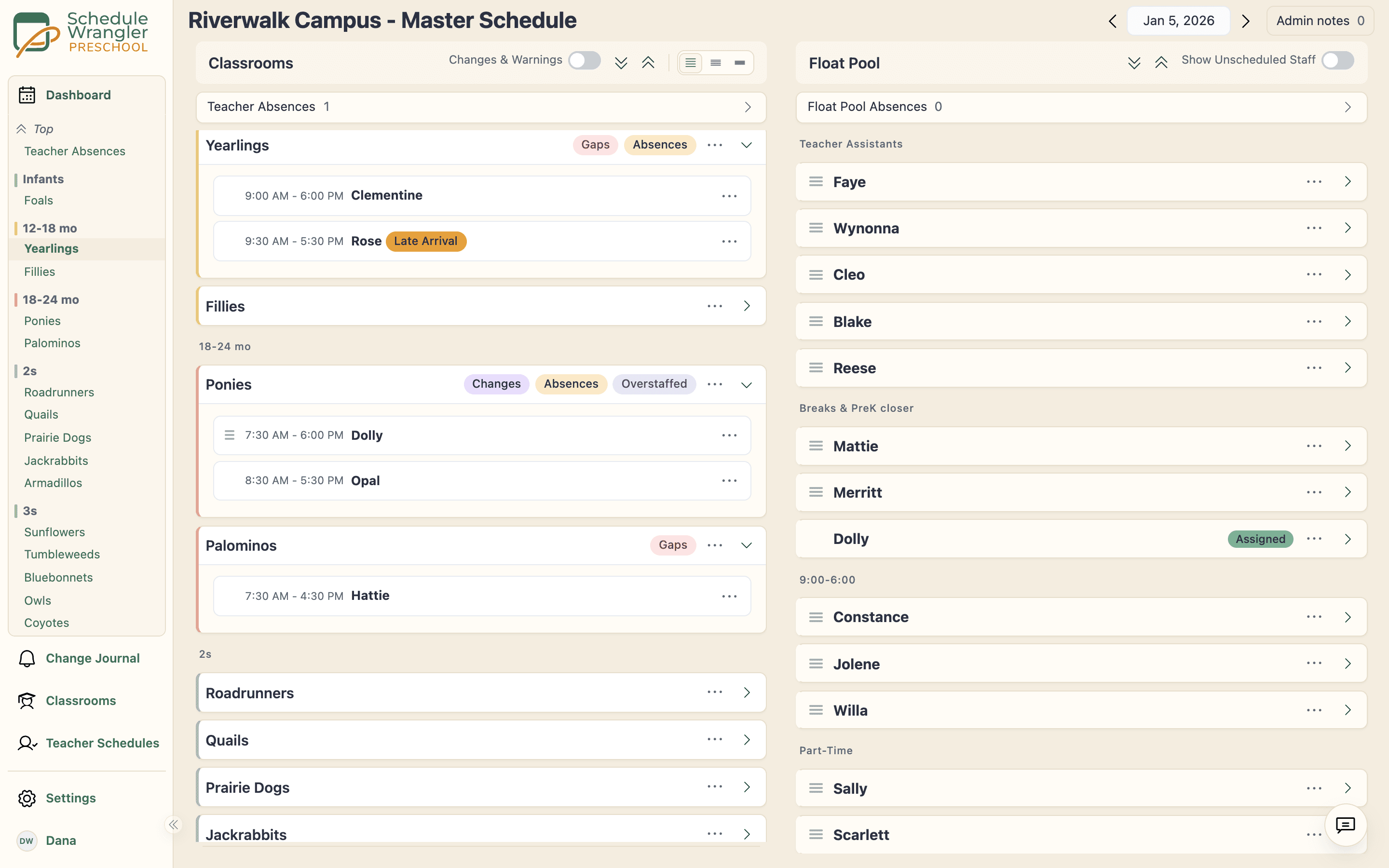Jump to Top in sidebar
This screenshot has width=1389, height=868.
[x=35, y=129]
